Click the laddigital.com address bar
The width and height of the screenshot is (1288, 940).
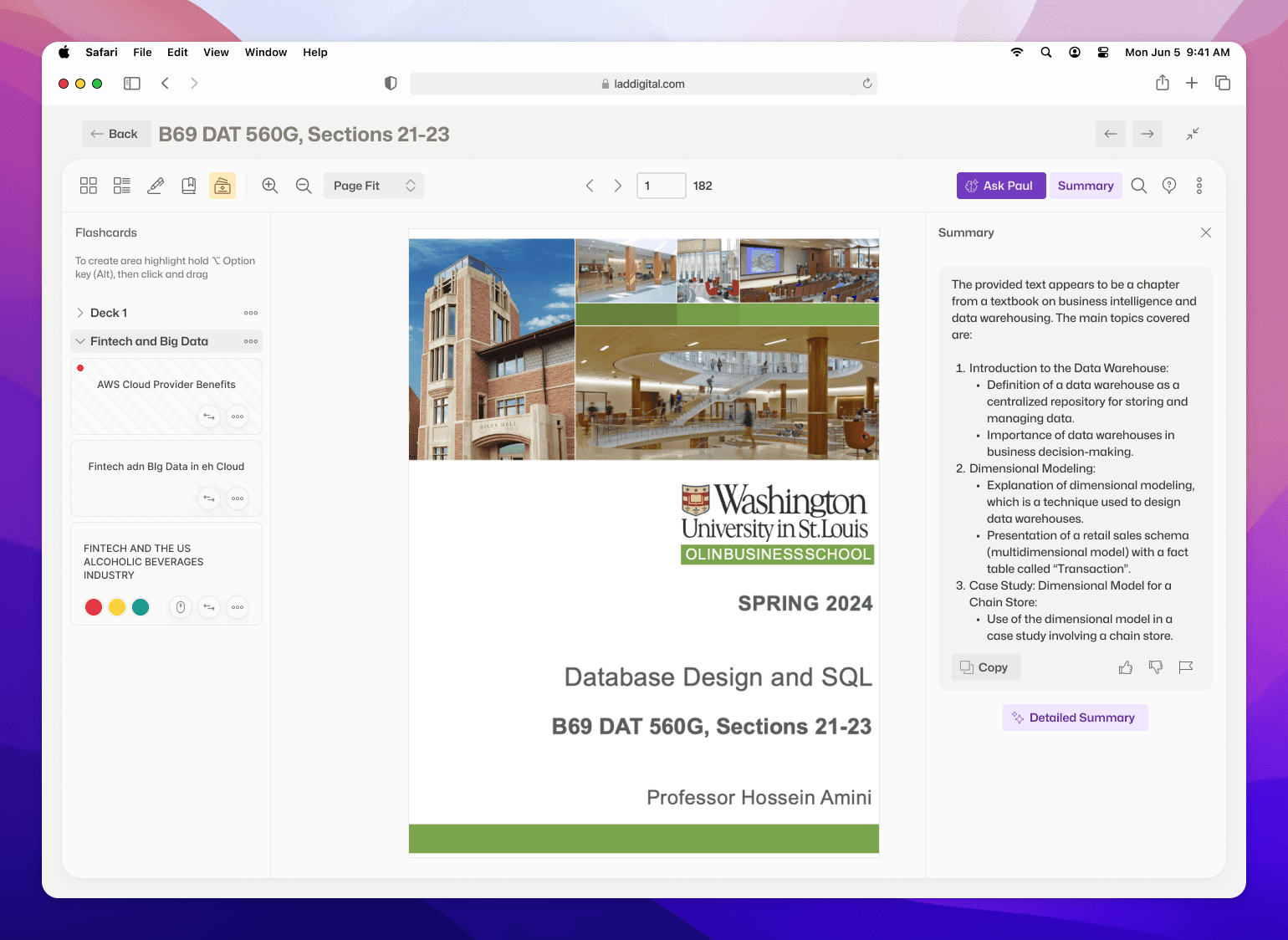(643, 84)
